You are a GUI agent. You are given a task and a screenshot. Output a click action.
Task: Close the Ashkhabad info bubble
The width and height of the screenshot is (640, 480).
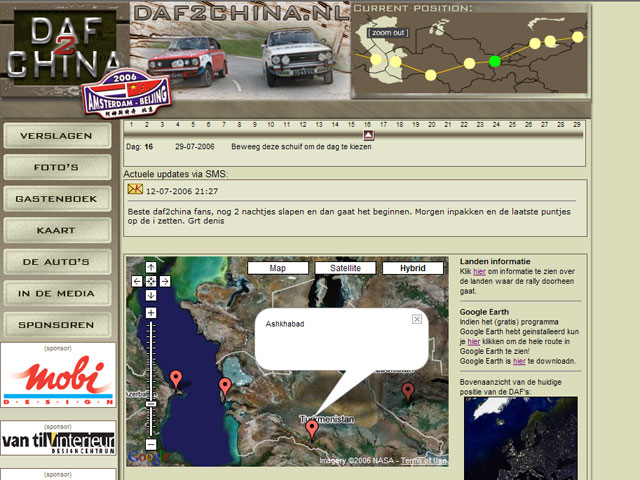point(417,318)
